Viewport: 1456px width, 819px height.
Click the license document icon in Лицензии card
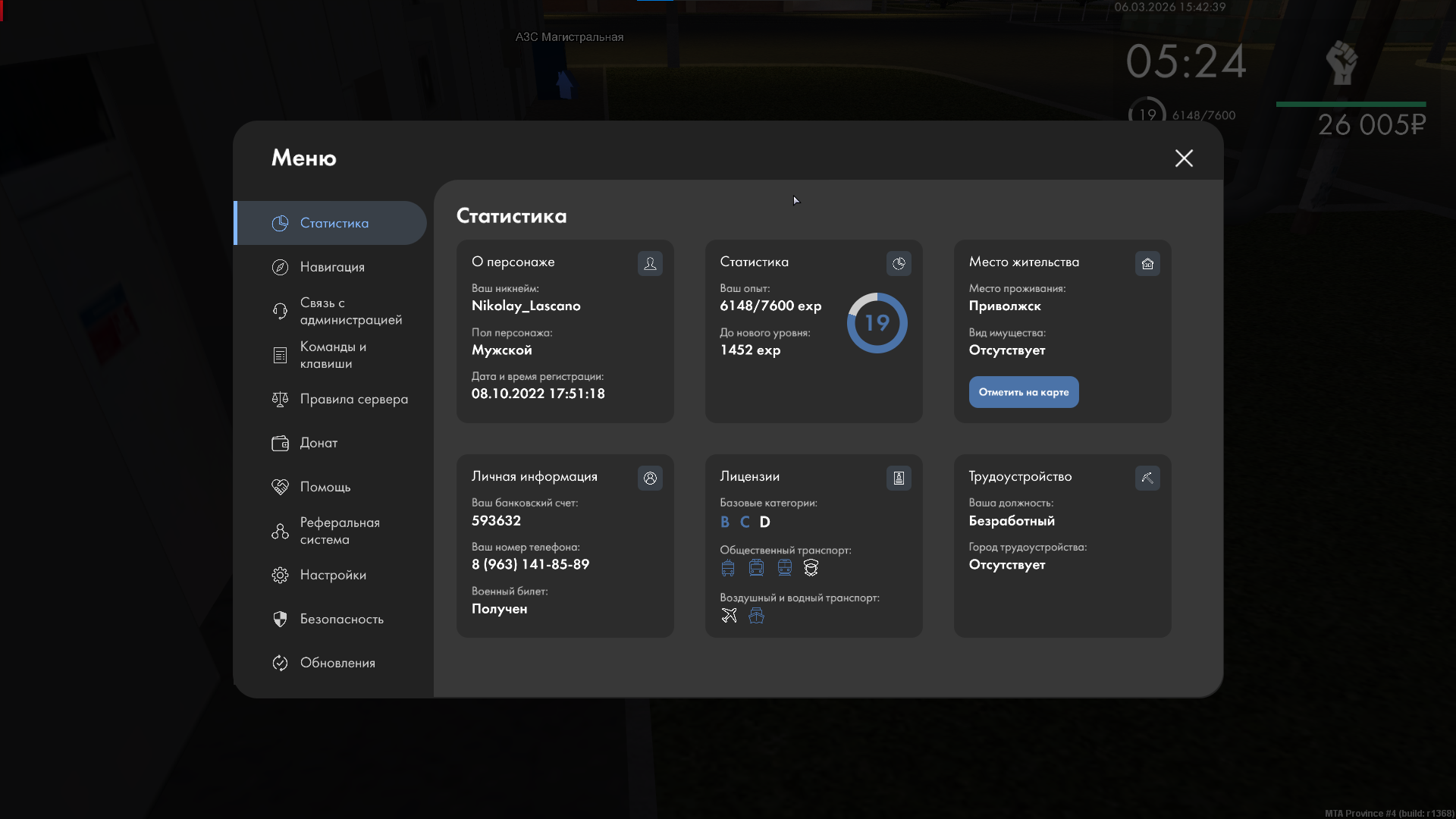click(899, 478)
